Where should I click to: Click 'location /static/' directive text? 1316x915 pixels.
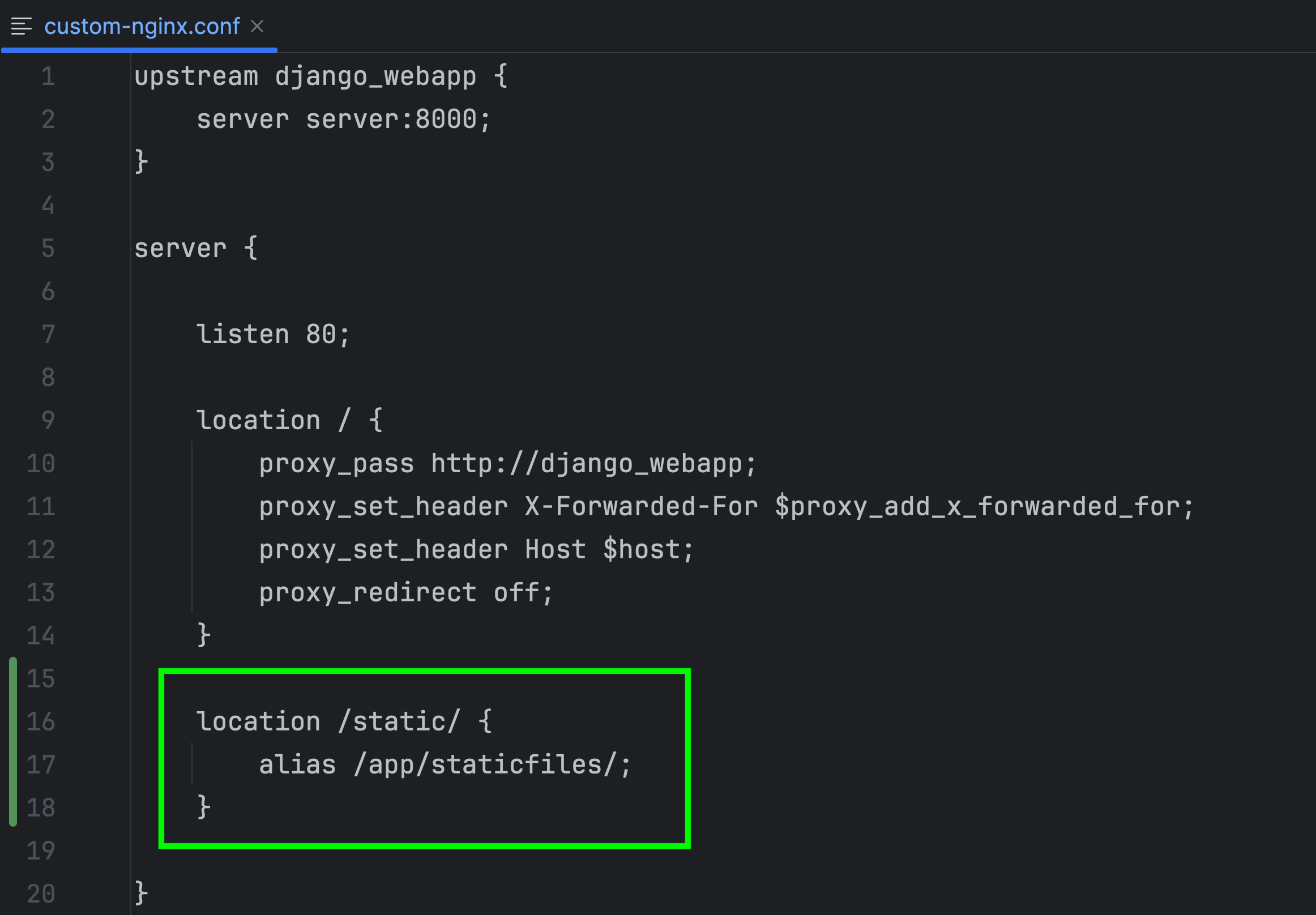(328, 722)
